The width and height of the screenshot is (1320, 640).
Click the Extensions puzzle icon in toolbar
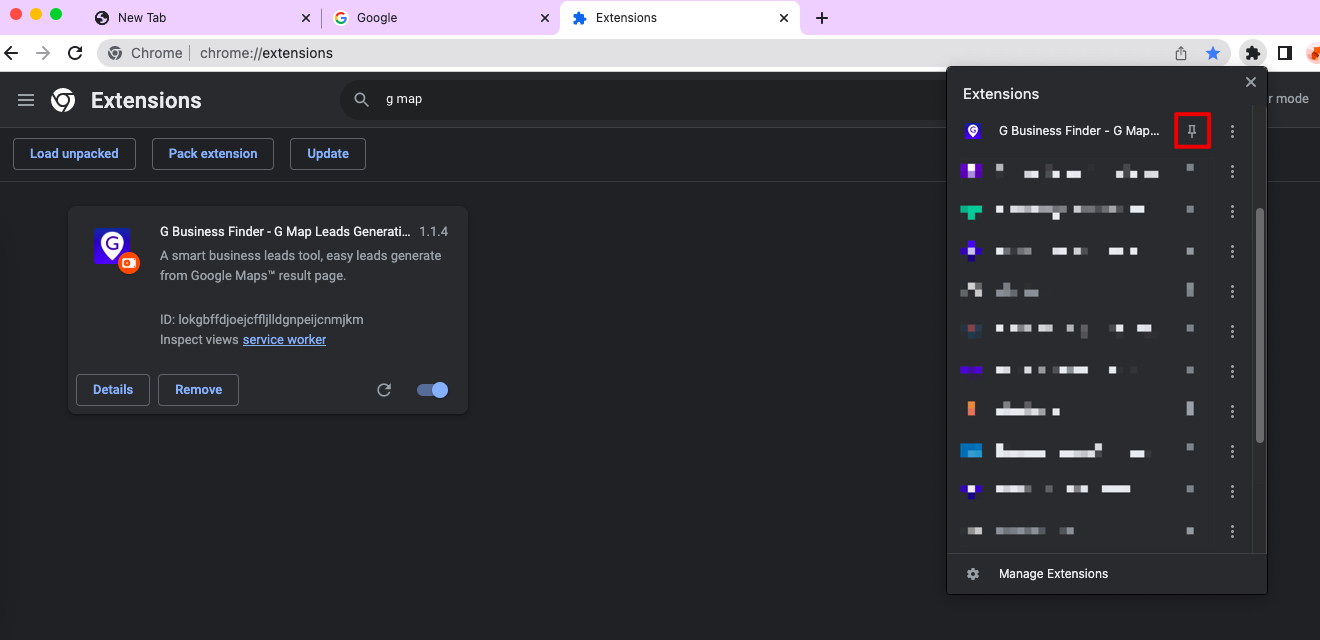pyautogui.click(x=1252, y=52)
